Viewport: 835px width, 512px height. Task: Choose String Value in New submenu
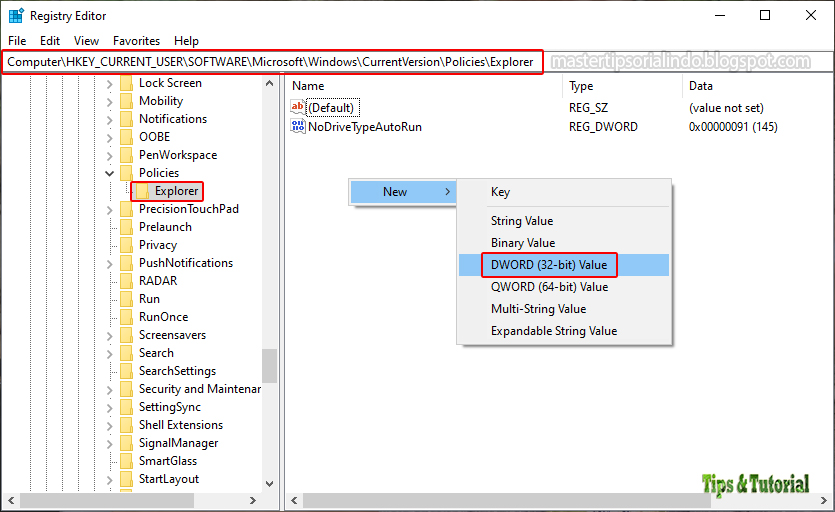coord(564,221)
